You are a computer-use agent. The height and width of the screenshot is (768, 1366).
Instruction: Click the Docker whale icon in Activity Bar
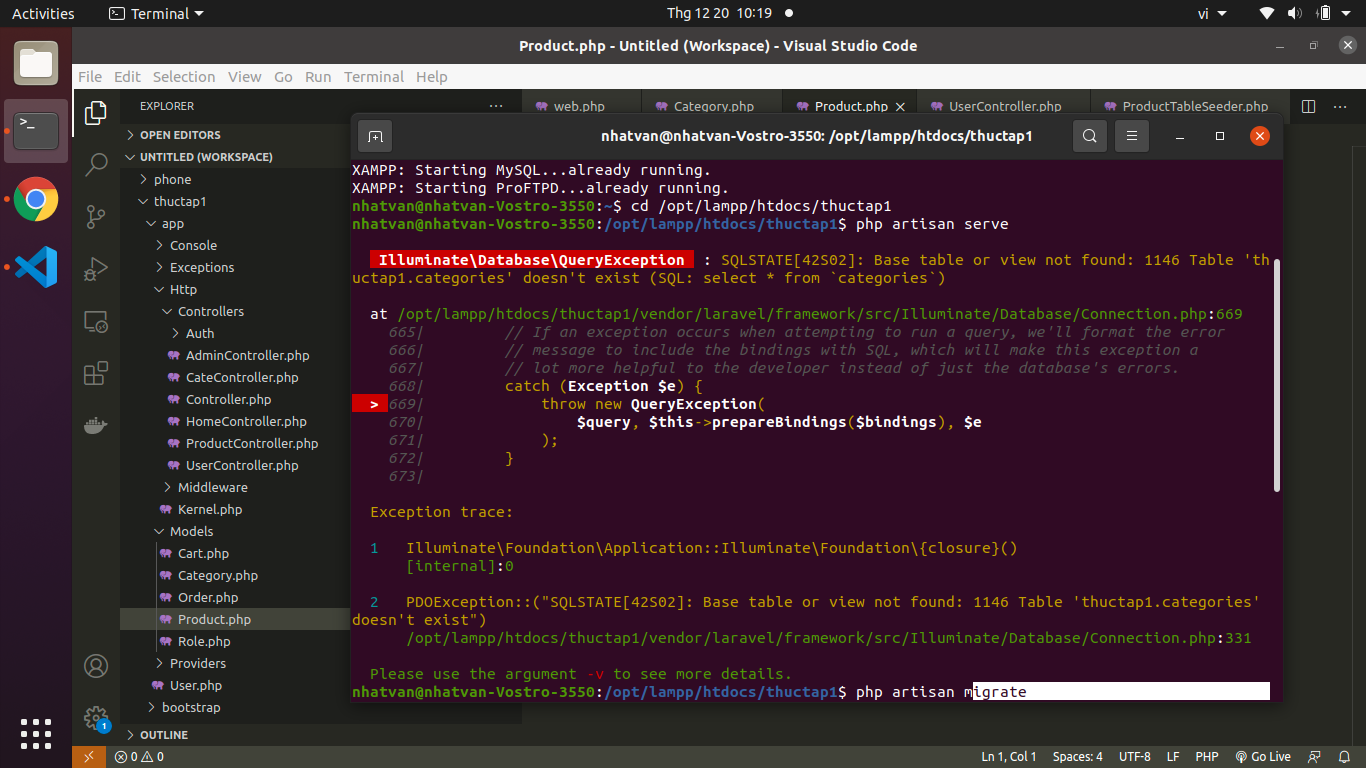tap(96, 424)
